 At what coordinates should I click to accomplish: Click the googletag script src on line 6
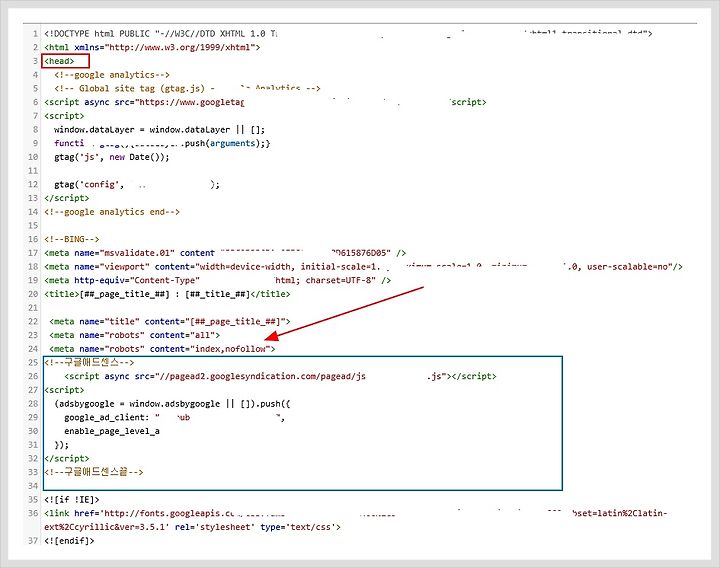click(x=265, y=102)
